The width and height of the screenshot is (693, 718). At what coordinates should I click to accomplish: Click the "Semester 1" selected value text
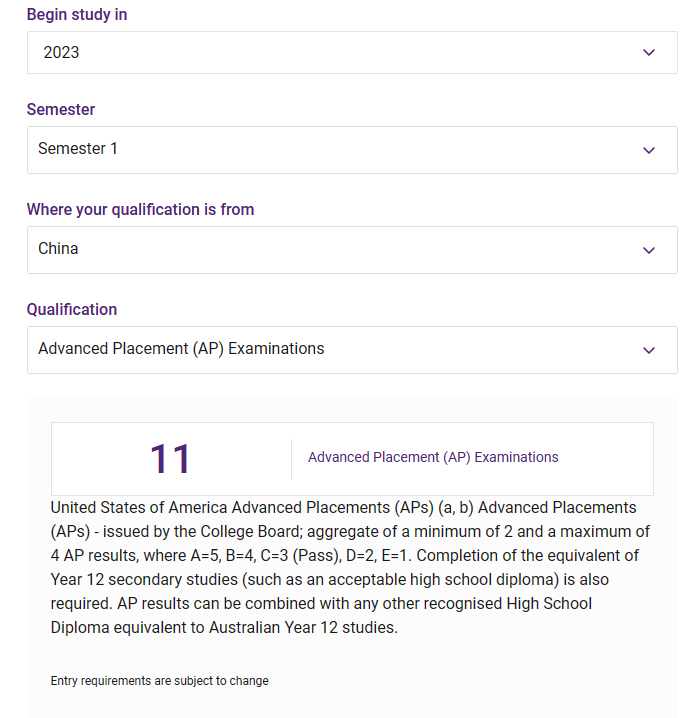[78, 149]
